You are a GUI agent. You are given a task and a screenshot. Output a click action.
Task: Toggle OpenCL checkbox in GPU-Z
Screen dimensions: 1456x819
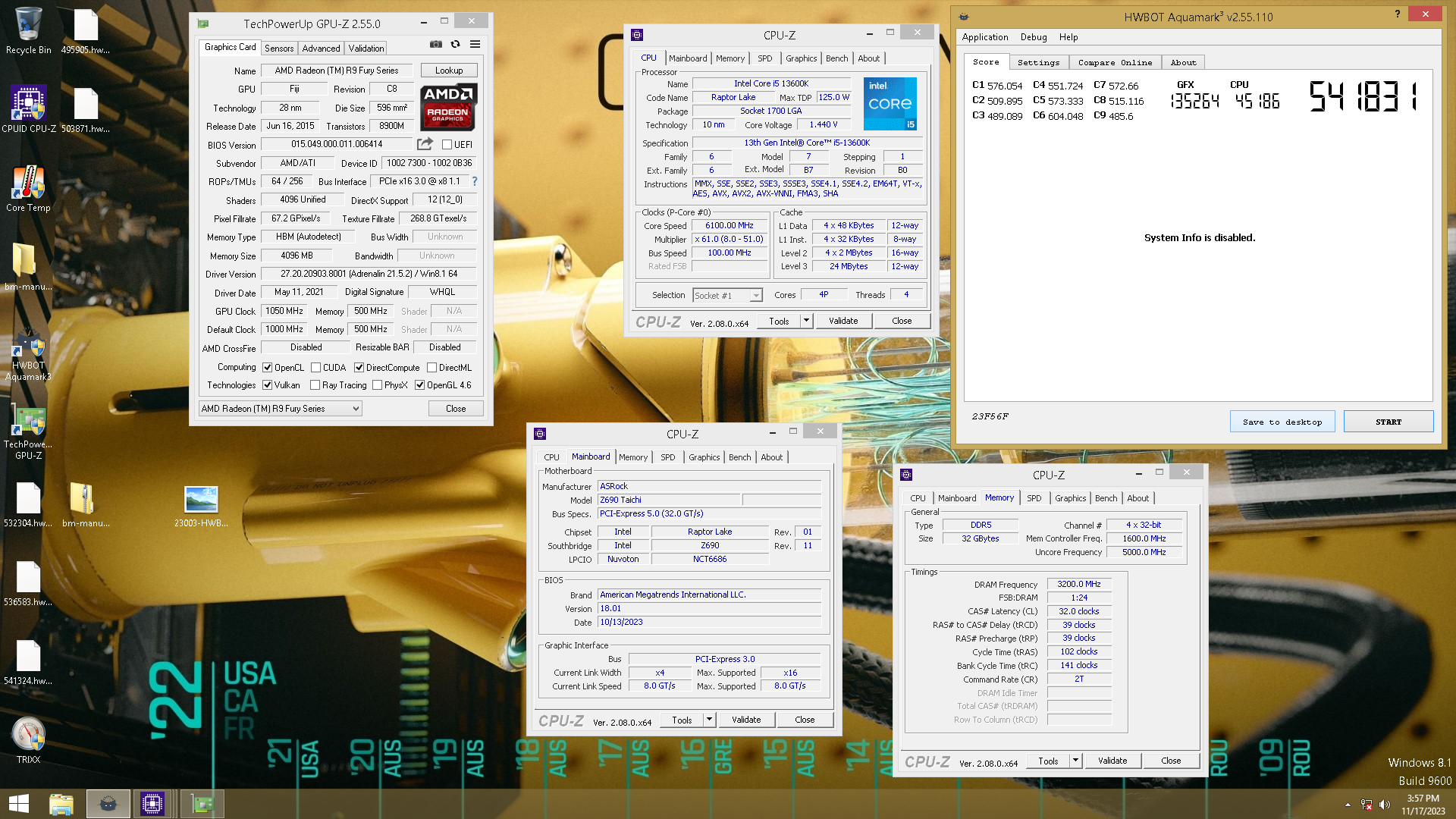[268, 368]
